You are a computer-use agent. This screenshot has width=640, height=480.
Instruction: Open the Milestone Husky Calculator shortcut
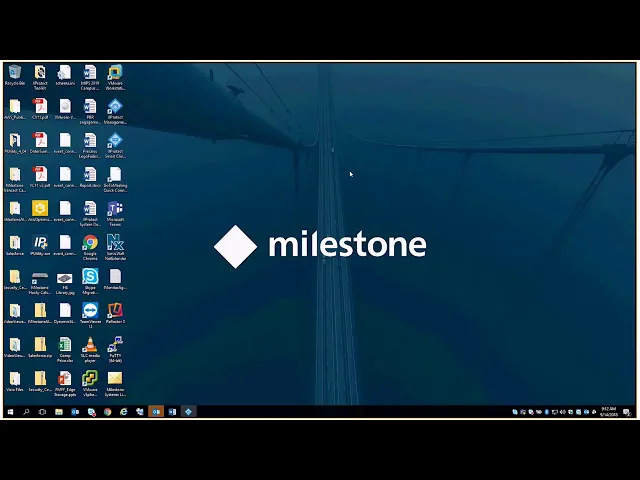(x=40, y=282)
